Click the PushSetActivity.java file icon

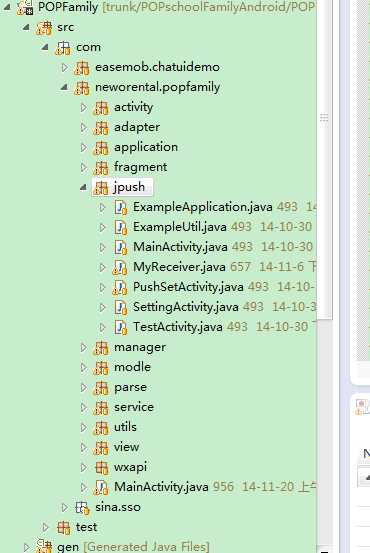[120, 288]
